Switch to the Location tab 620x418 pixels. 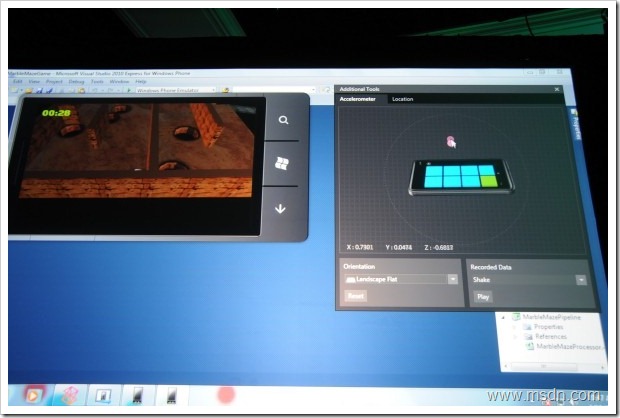(403, 99)
